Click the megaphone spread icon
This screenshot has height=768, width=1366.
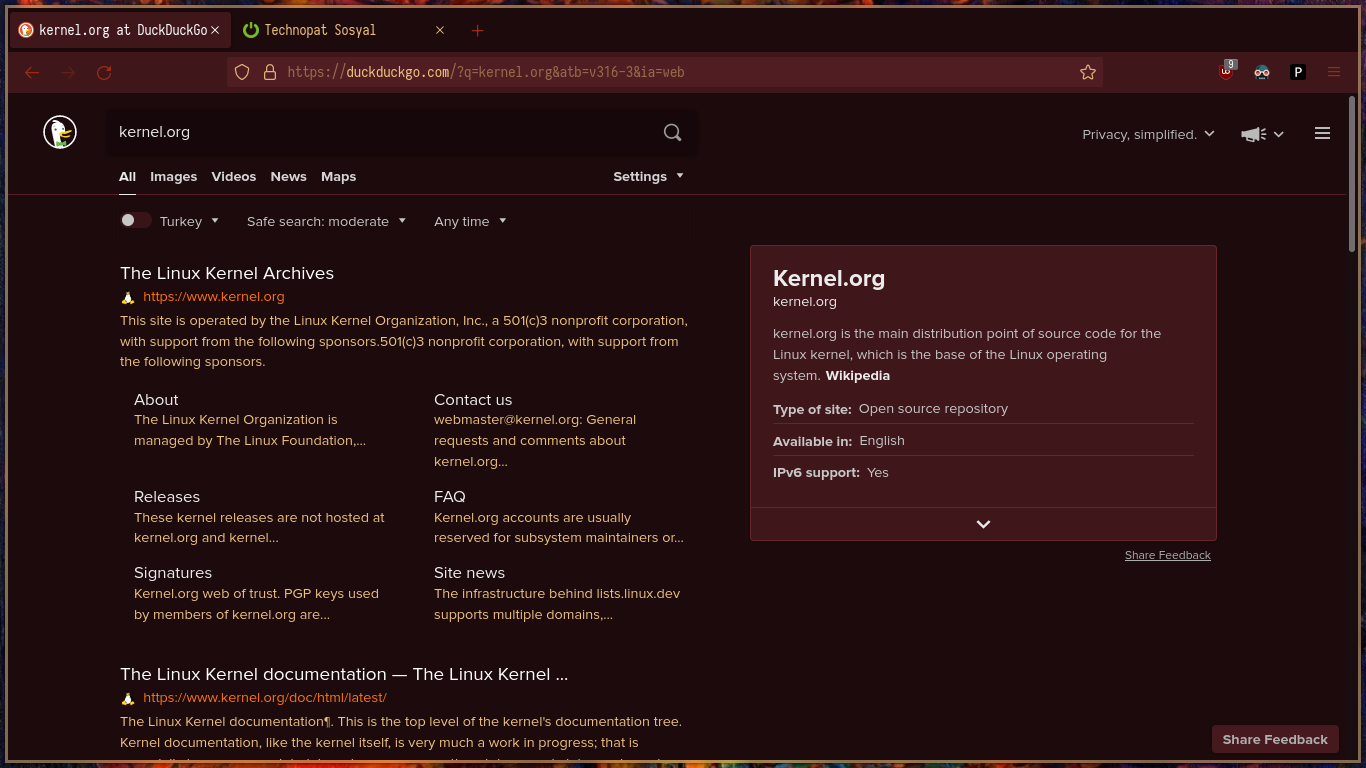tap(1254, 134)
